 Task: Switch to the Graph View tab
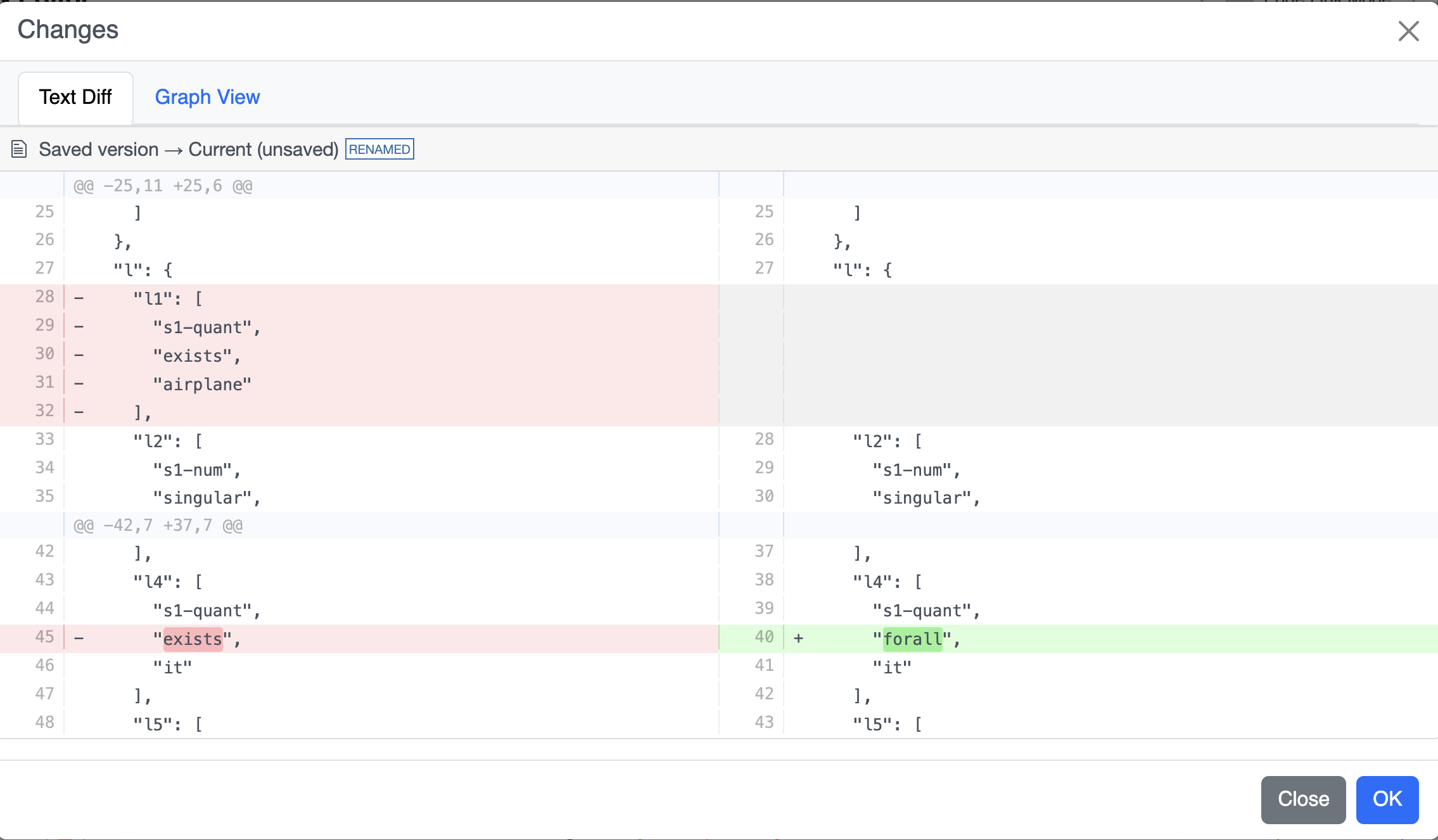pyautogui.click(x=207, y=97)
